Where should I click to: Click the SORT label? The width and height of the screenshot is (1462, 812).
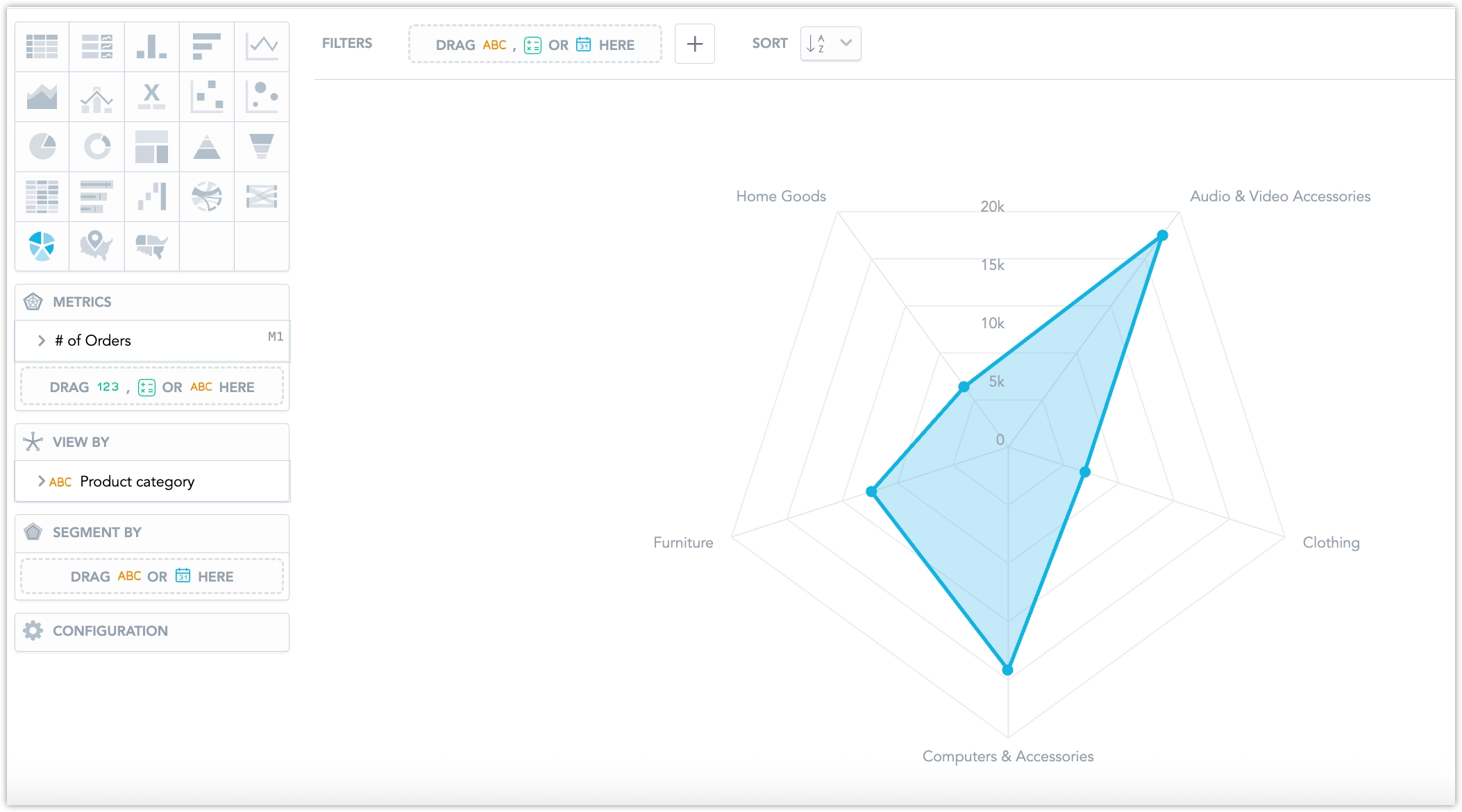(x=770, y=43)
